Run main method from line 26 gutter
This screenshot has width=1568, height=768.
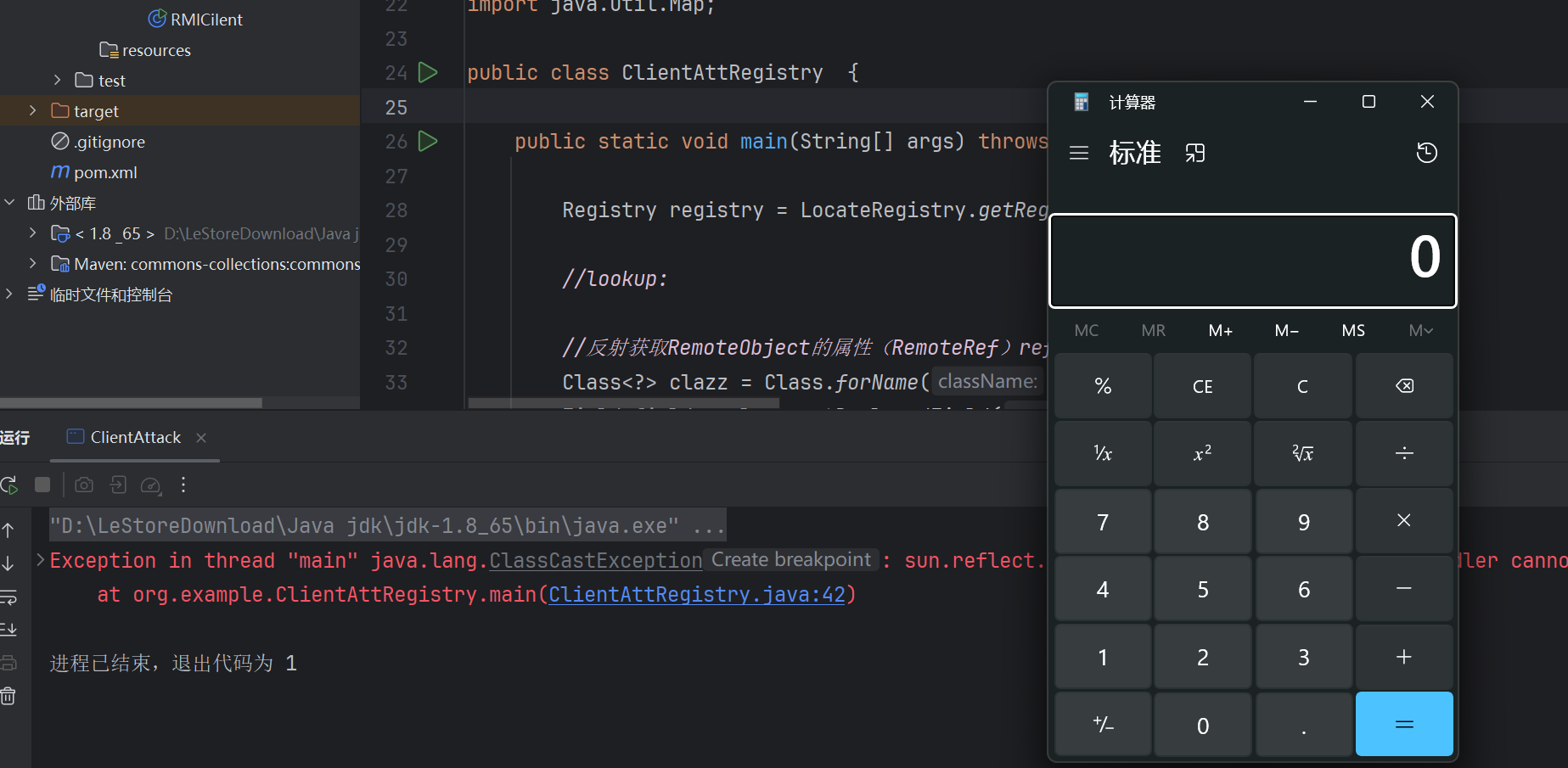pyautogui.click(x=429, y=142)
